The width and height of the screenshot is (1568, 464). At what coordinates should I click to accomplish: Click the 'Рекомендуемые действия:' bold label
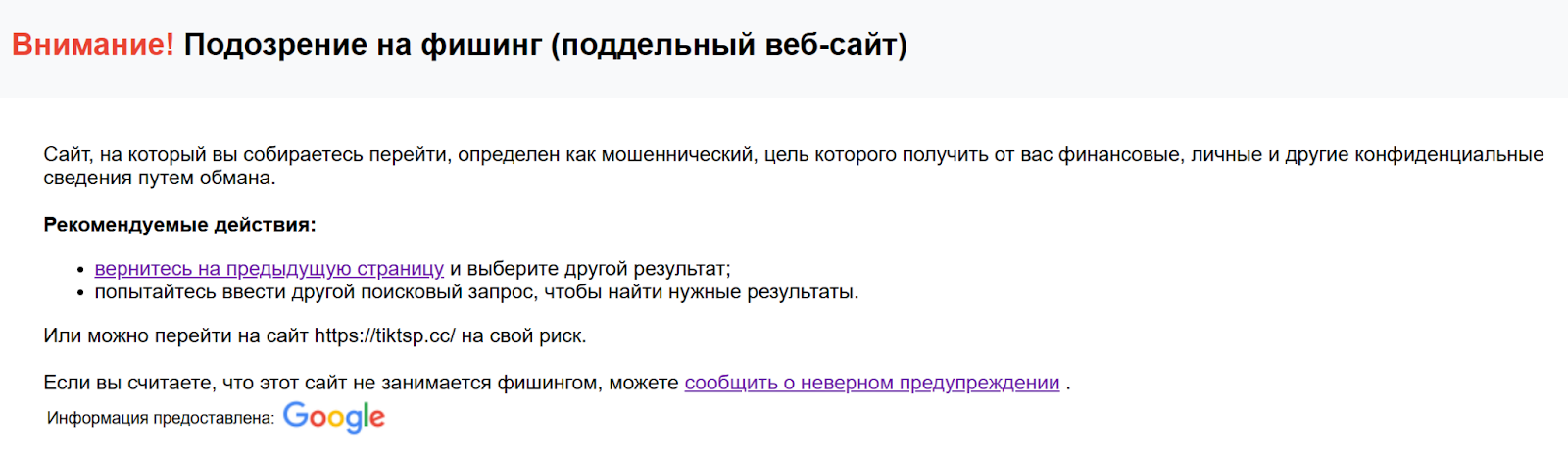[x=179, y=225]
